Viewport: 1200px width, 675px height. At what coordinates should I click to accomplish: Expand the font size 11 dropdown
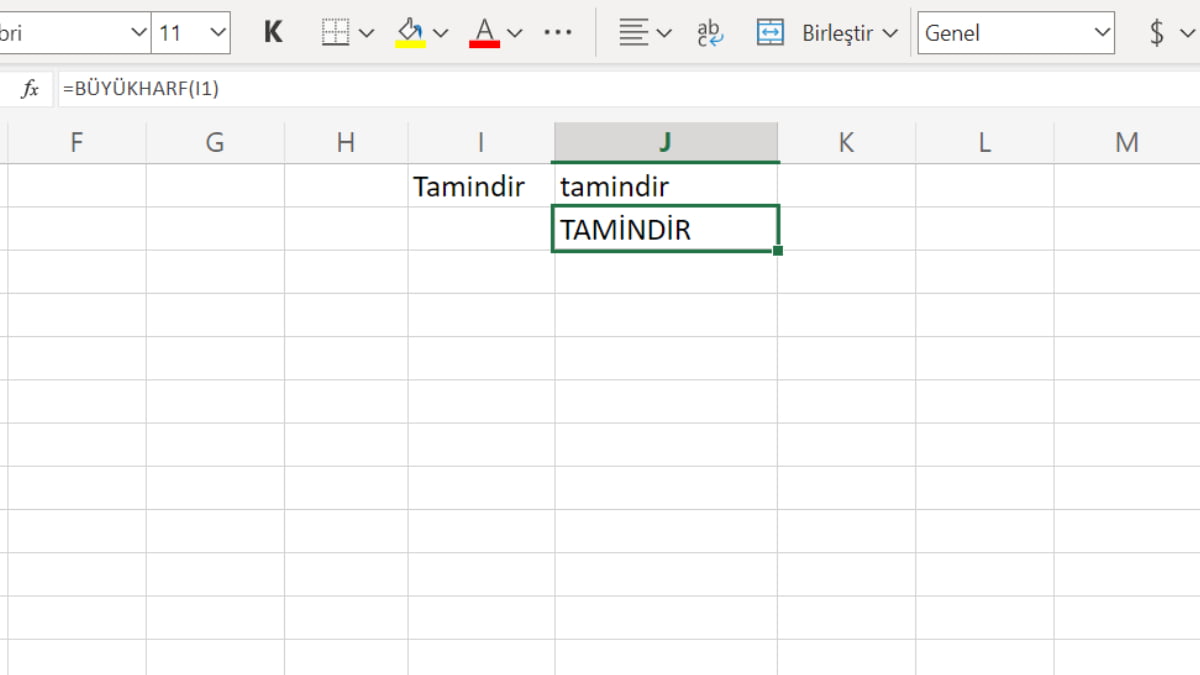point(218,33)
